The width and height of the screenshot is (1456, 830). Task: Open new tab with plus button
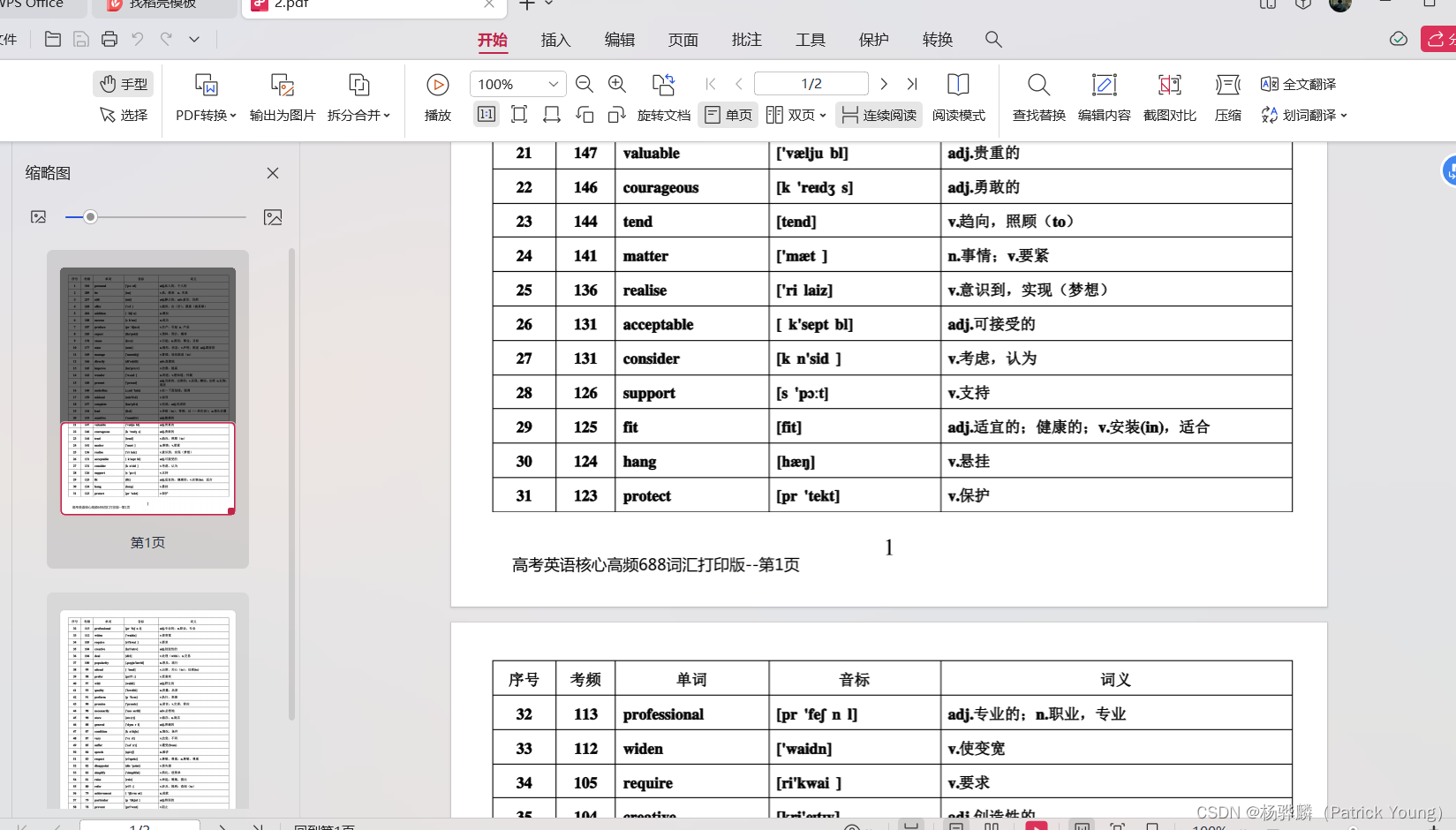coord(527,4)
